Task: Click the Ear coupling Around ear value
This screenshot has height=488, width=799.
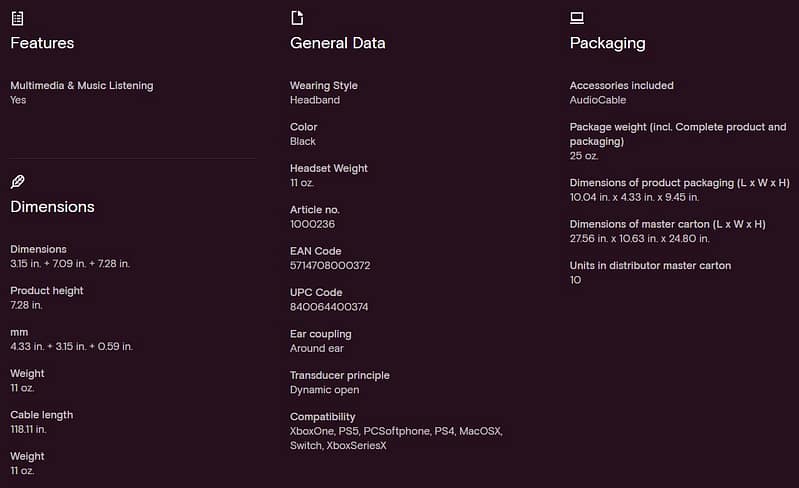Action: [x=317, y=348]
